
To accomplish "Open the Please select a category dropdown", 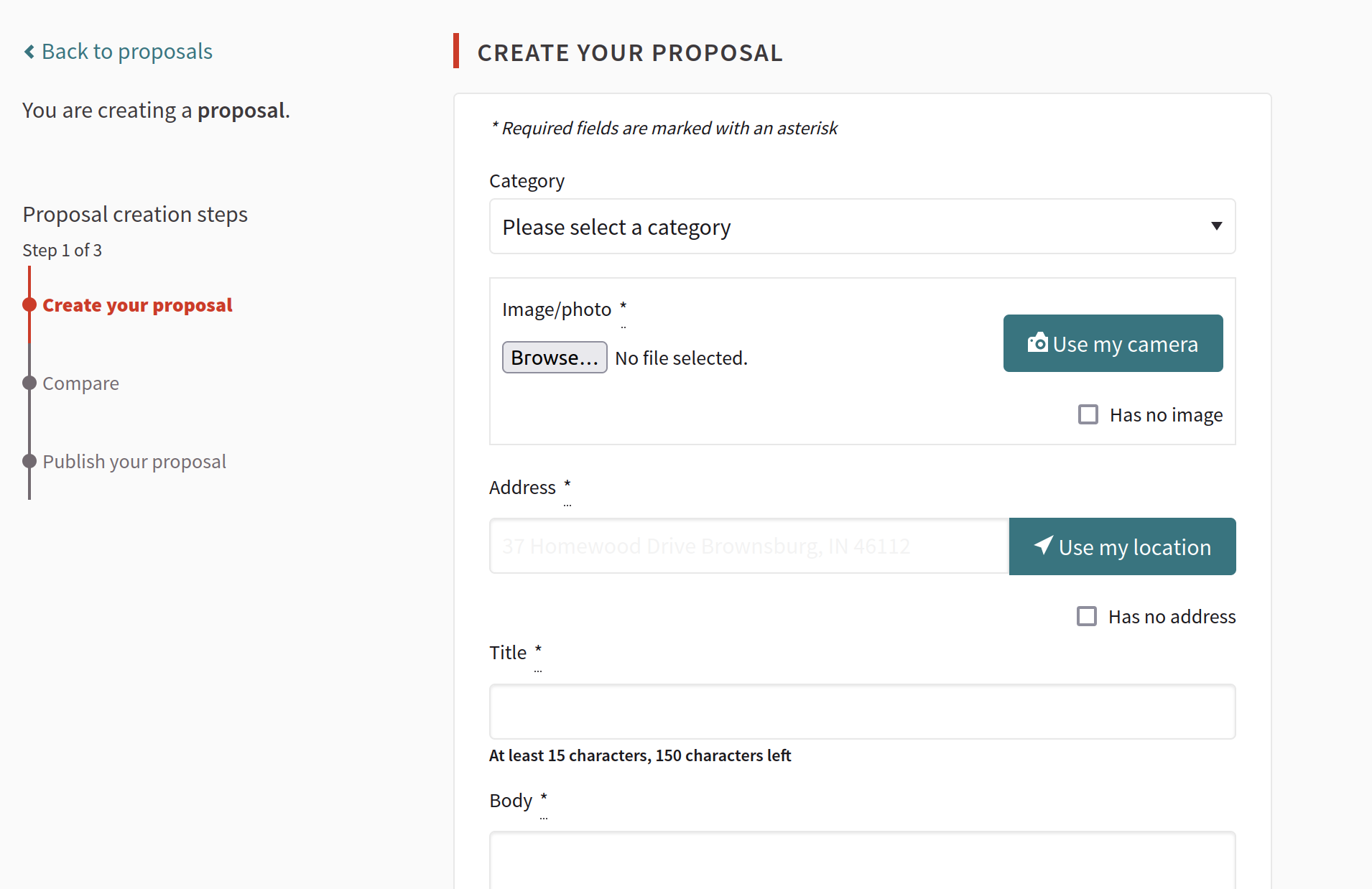I will (x=862, y=226).
